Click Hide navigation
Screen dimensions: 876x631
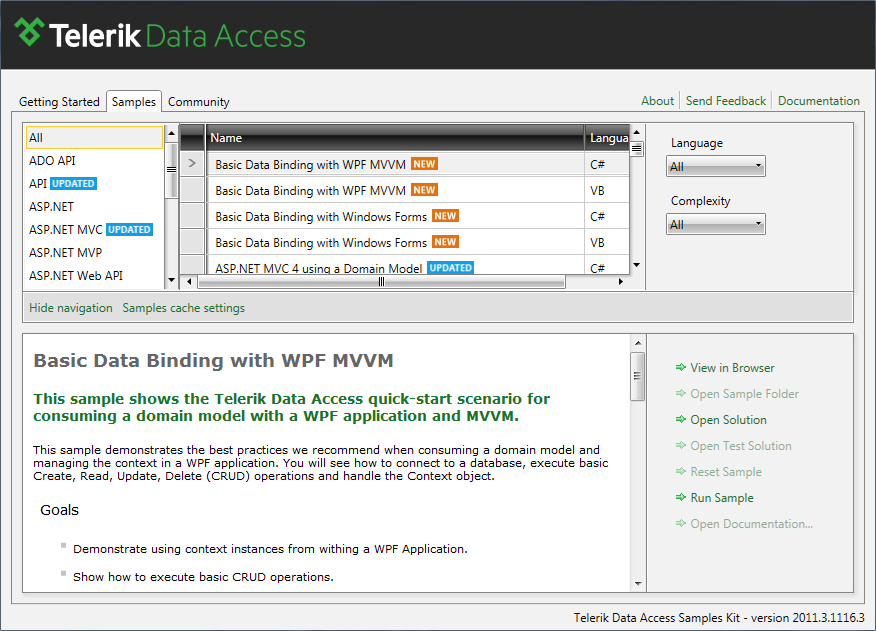[x=70, y=308]
